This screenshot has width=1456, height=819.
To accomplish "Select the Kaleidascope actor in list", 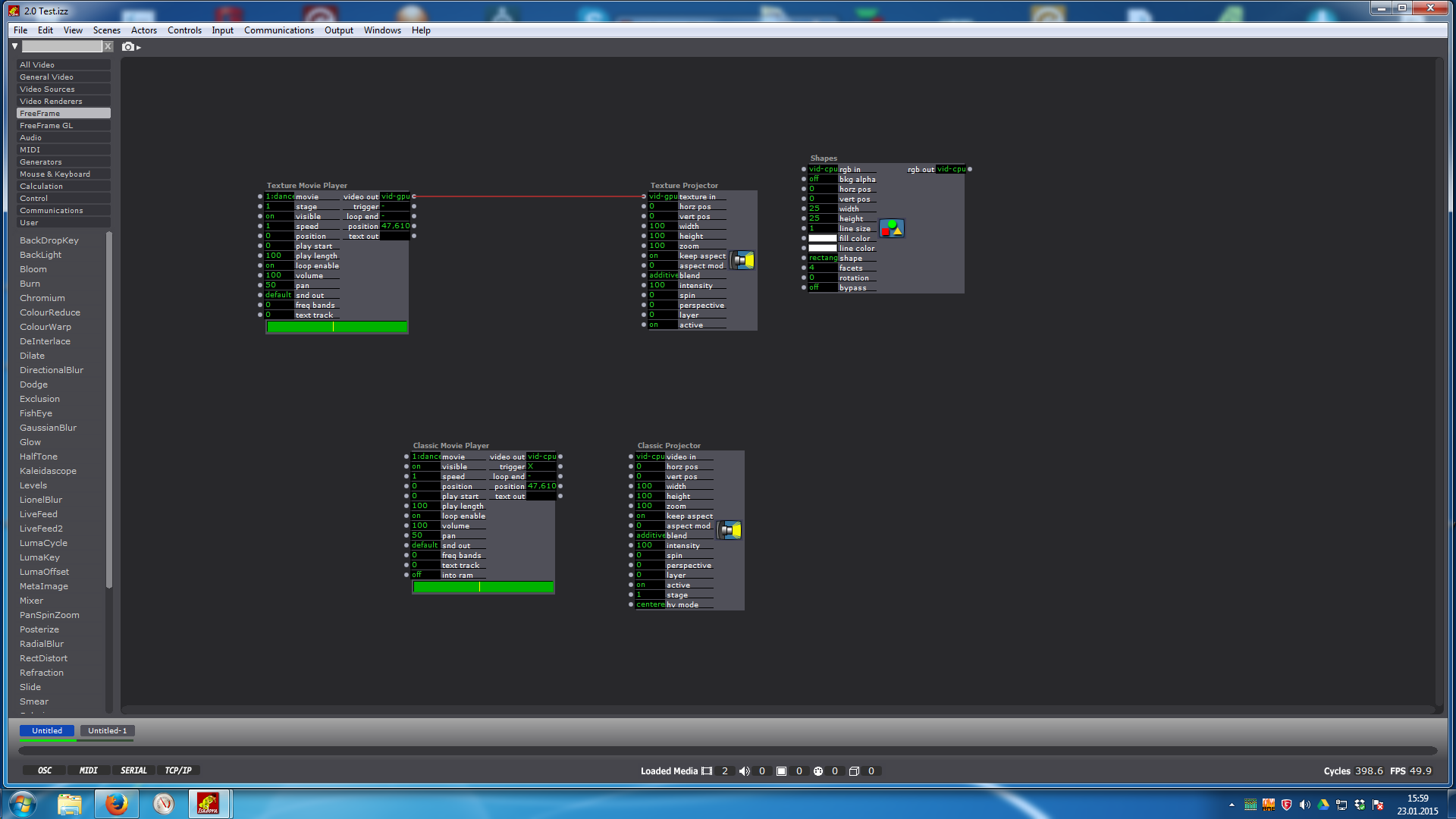I will pos(49,471).
